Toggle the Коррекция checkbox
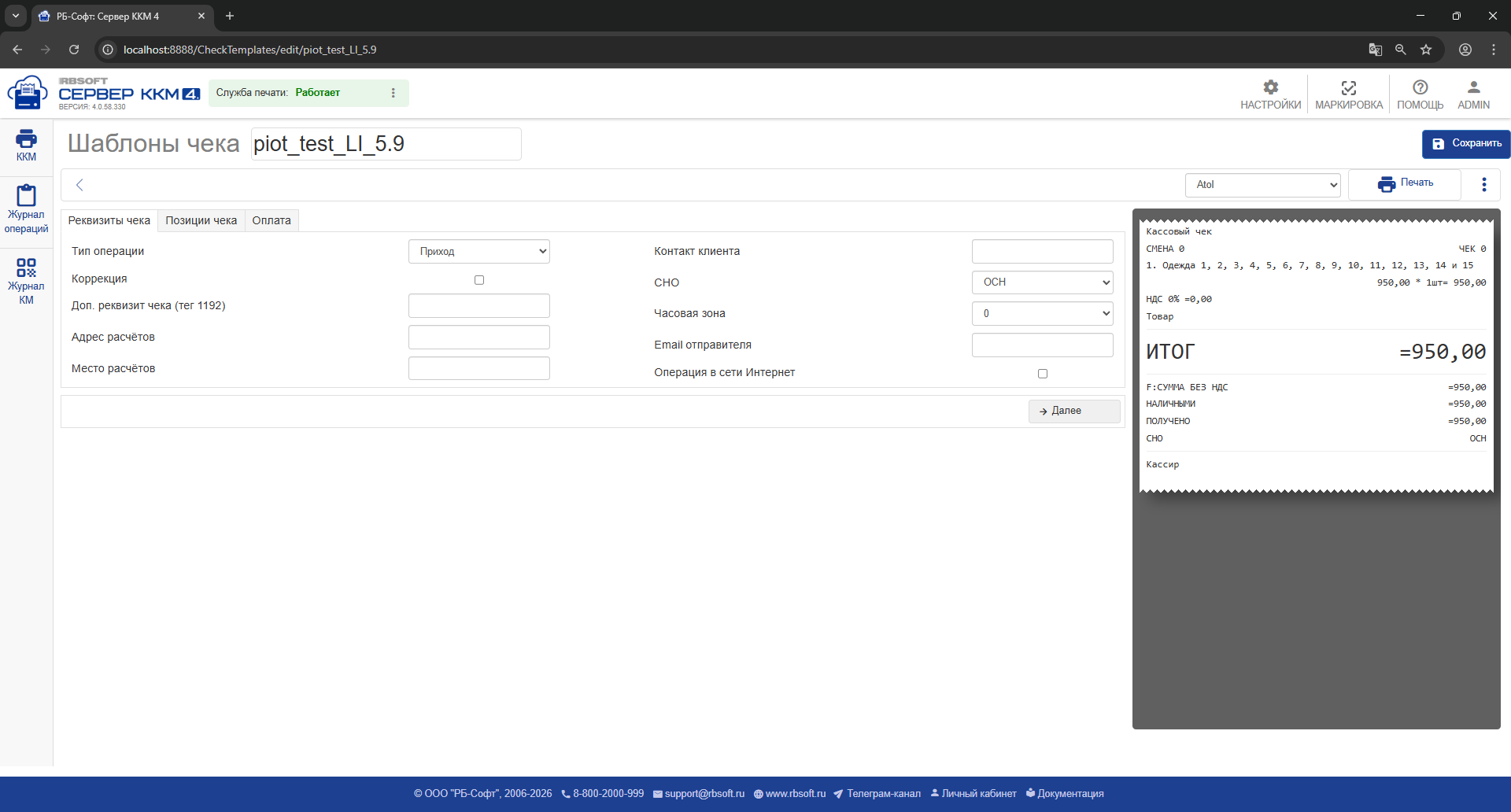 479,280
